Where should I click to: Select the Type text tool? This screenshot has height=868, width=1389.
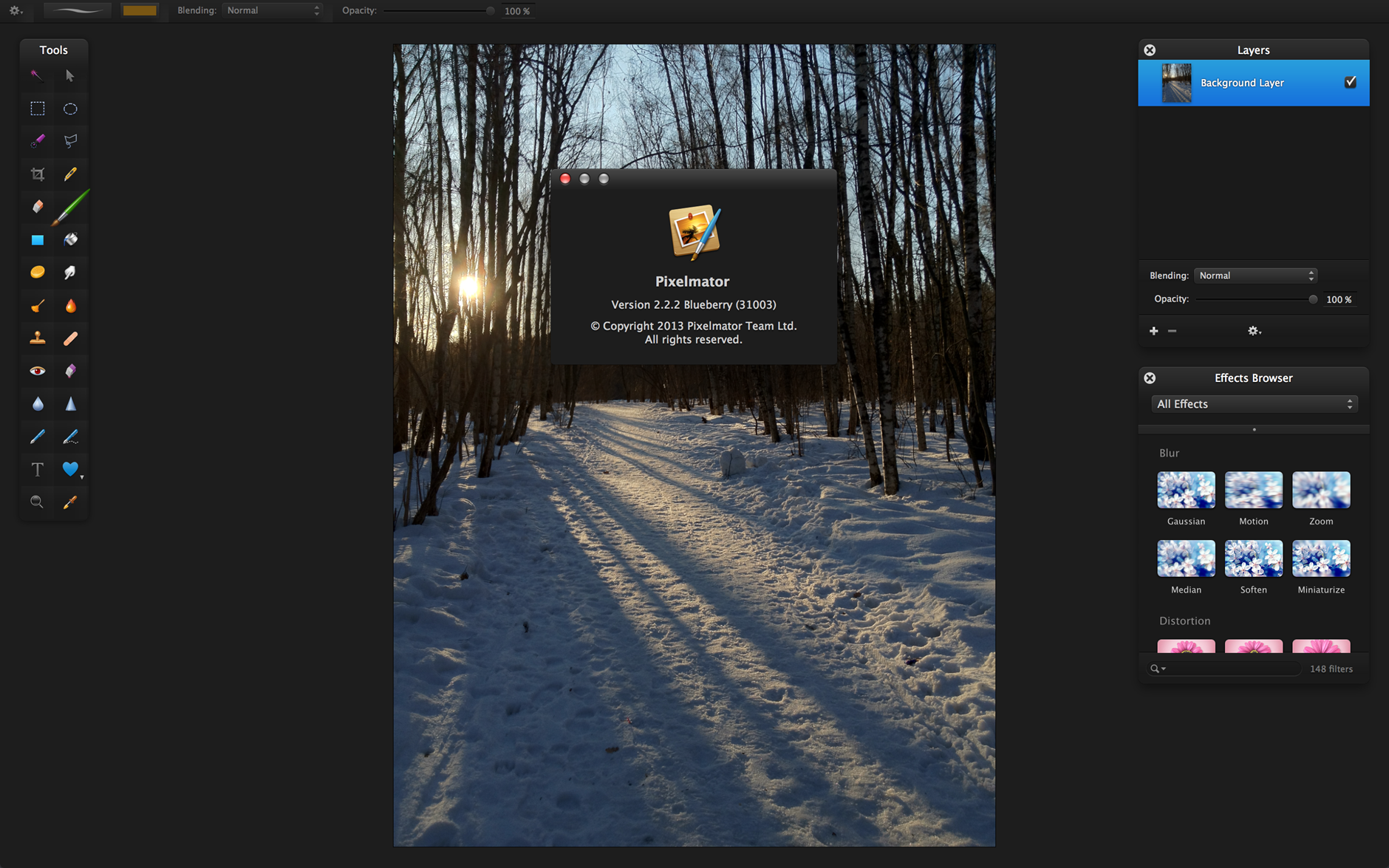(x=37, y=470)
